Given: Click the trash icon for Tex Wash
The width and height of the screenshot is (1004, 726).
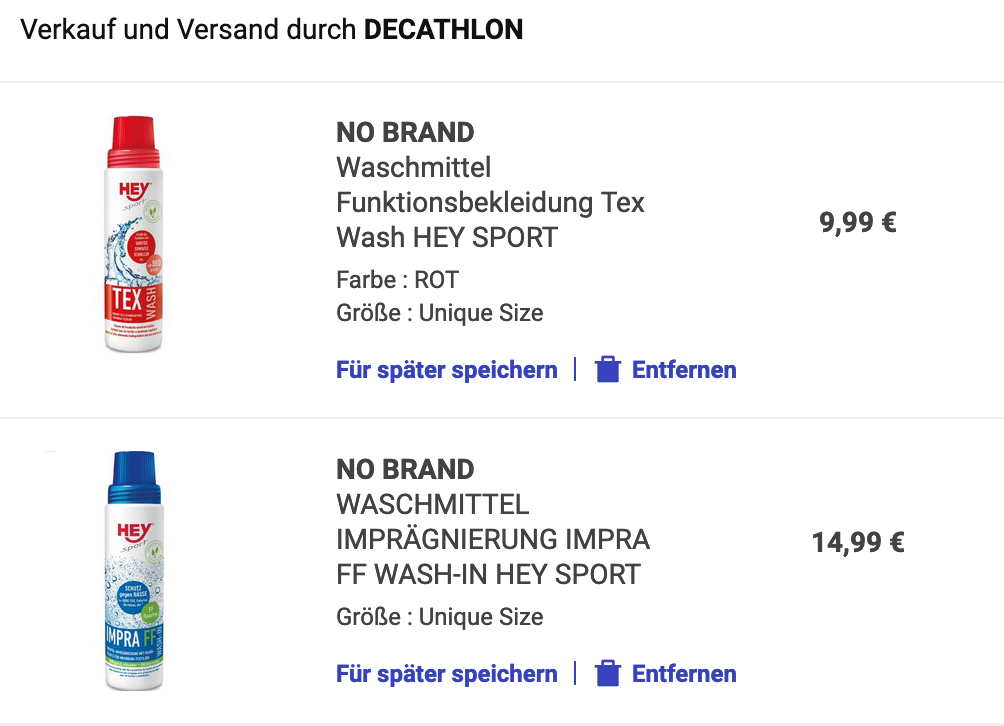Looking at the screenshot, I should click(x=607, y=370).
